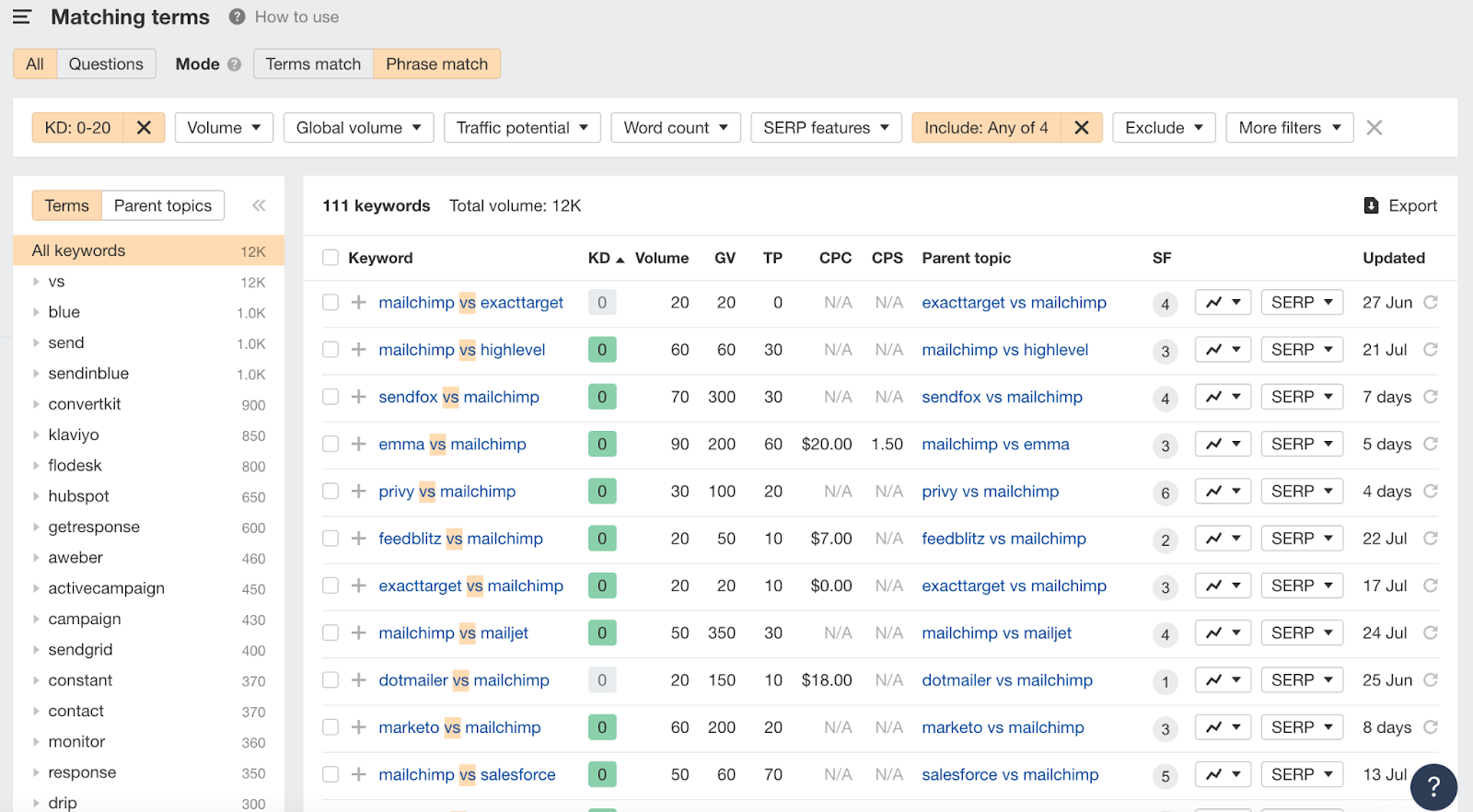The width and height of the screenshot is (1473, 812).
Task: Open the Traffic potential filter dropdown
Action: (522, 128)
